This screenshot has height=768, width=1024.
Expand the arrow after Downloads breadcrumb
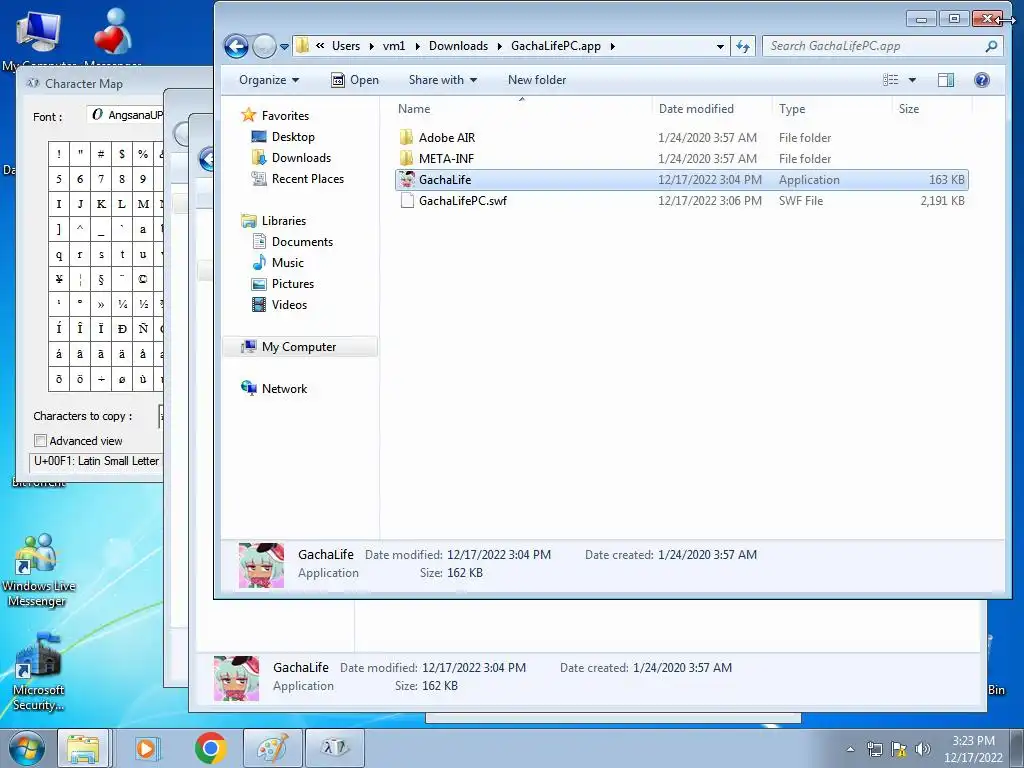[x=500, y=46]
